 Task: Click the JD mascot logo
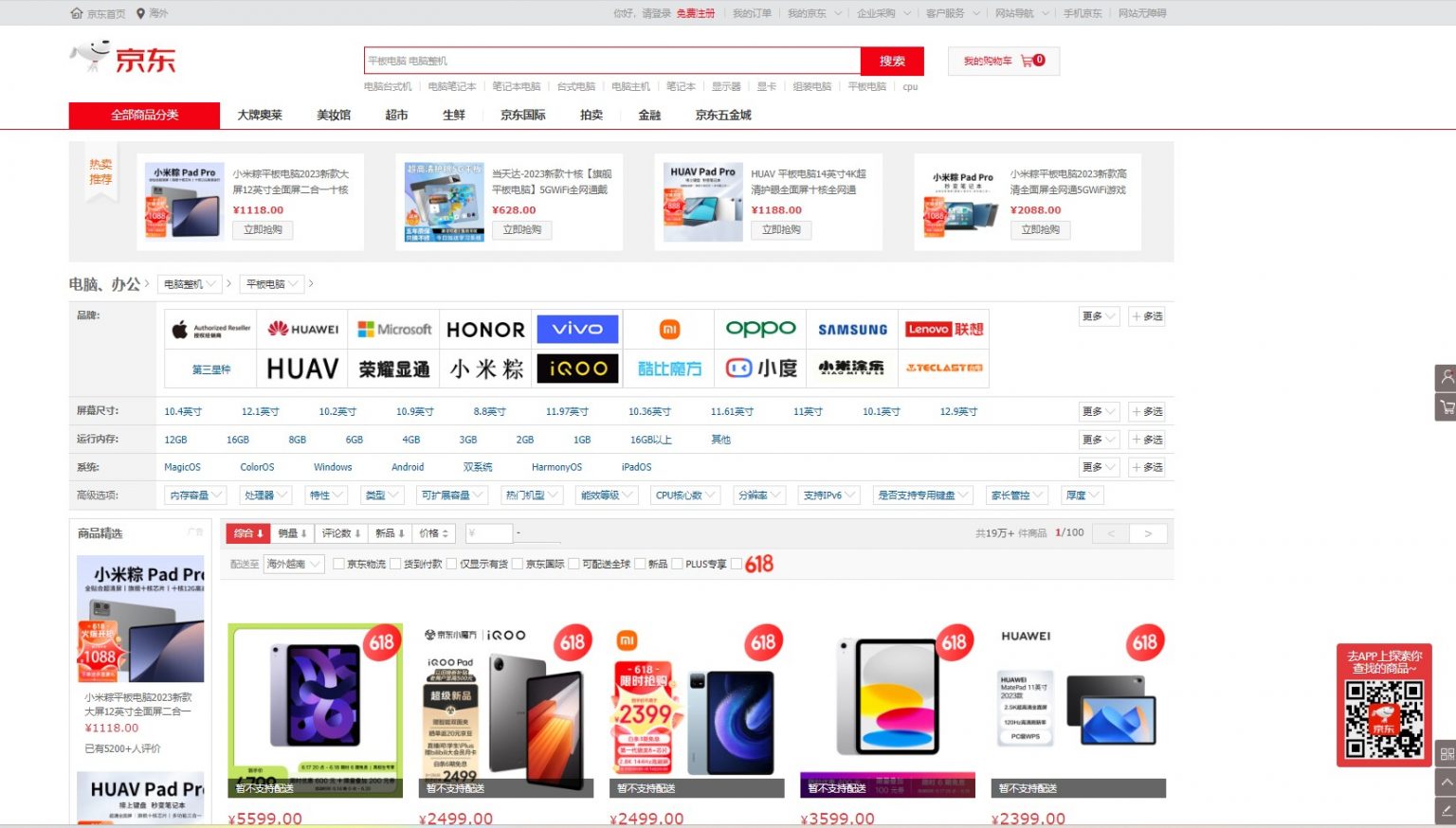click(x=92, y=57)
